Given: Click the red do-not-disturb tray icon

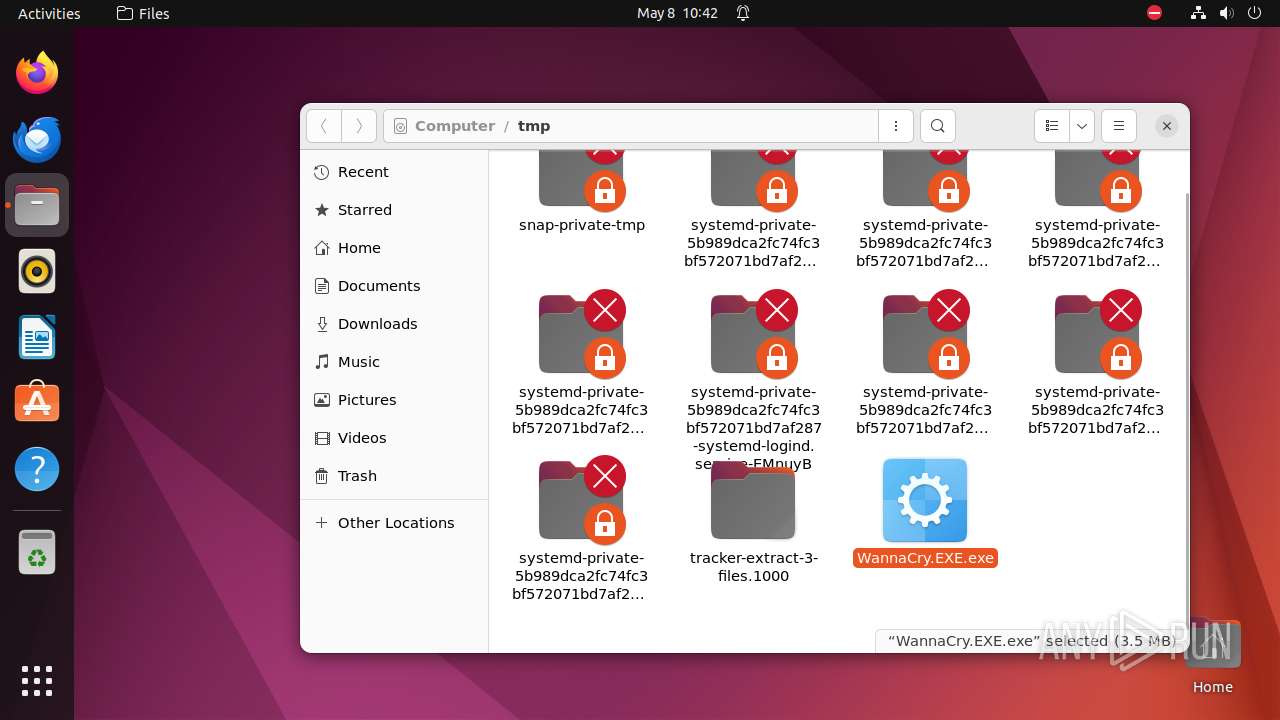Looking at the screenshot, I should [x=1154, y=13].
